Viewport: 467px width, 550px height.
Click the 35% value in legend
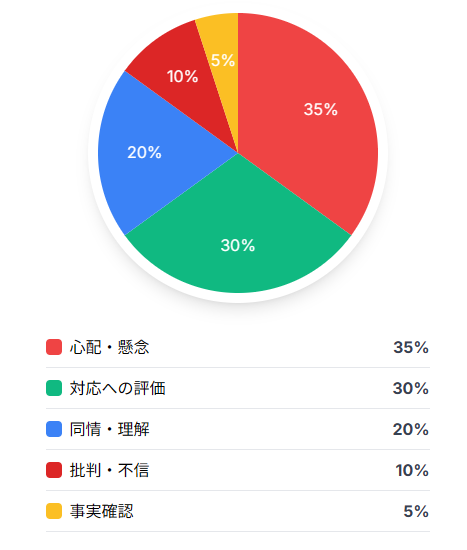point(411,348)
